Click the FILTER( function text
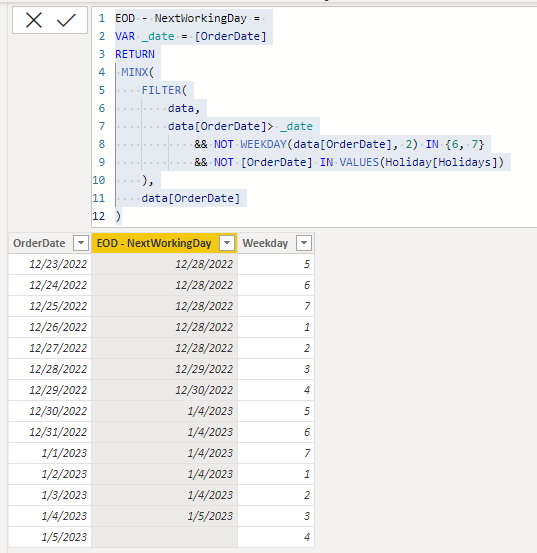This screenshot has width=537, height=553. tap(164, 90)
